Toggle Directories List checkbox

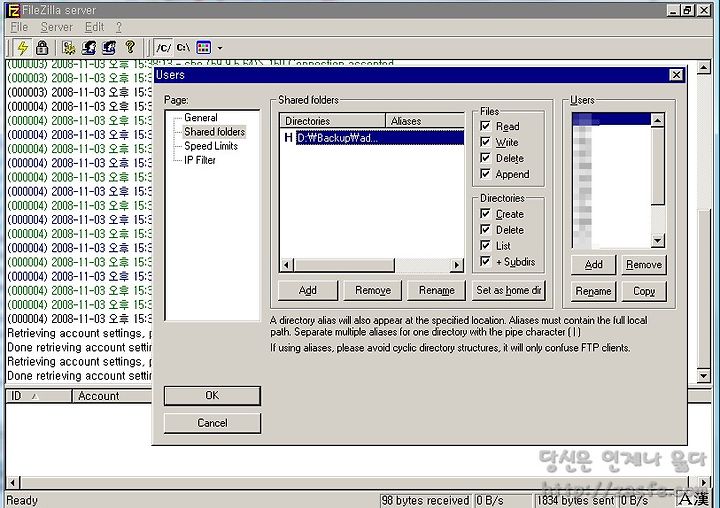(x=485, y=245)
